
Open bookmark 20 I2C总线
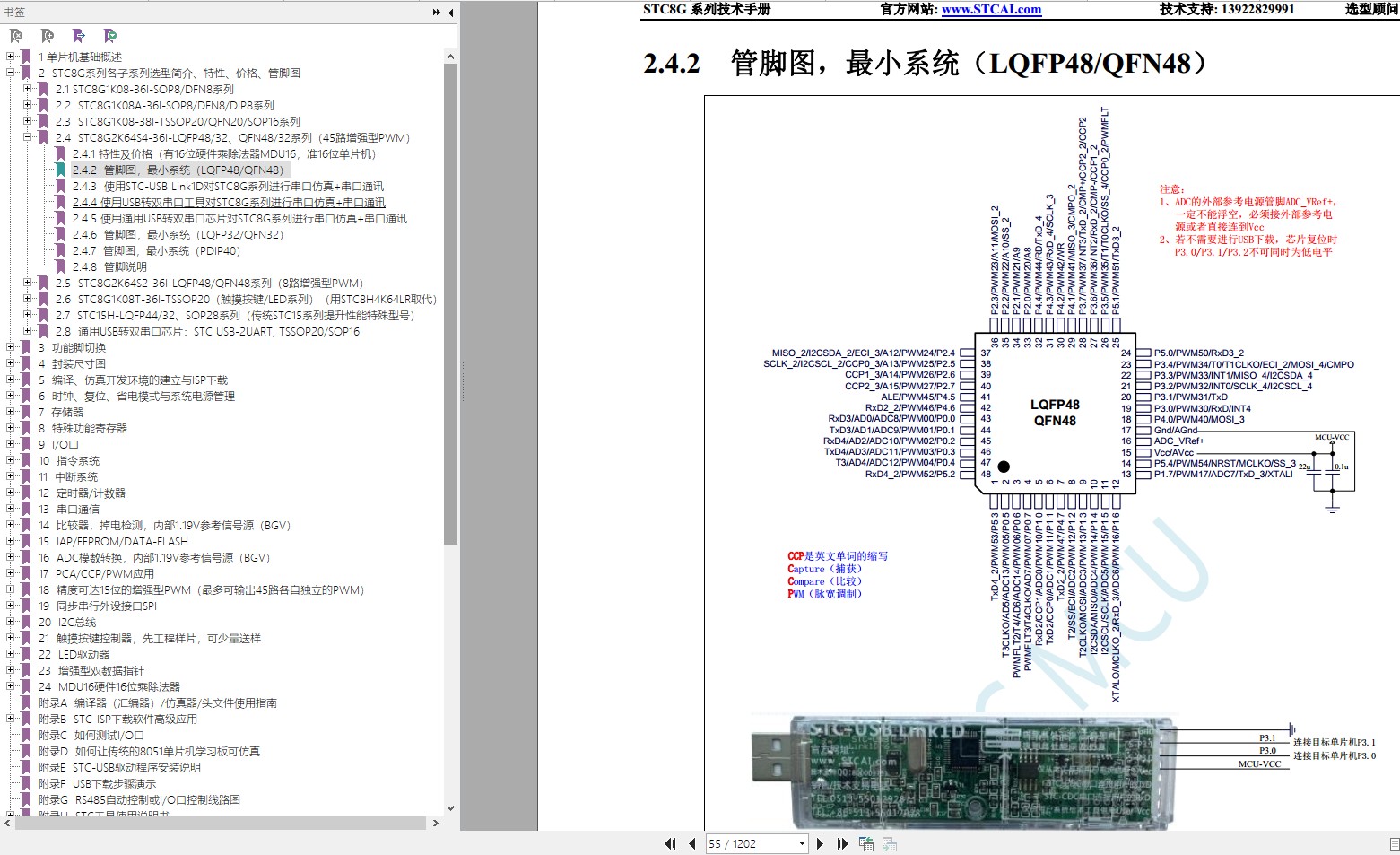tap(67, 622)
